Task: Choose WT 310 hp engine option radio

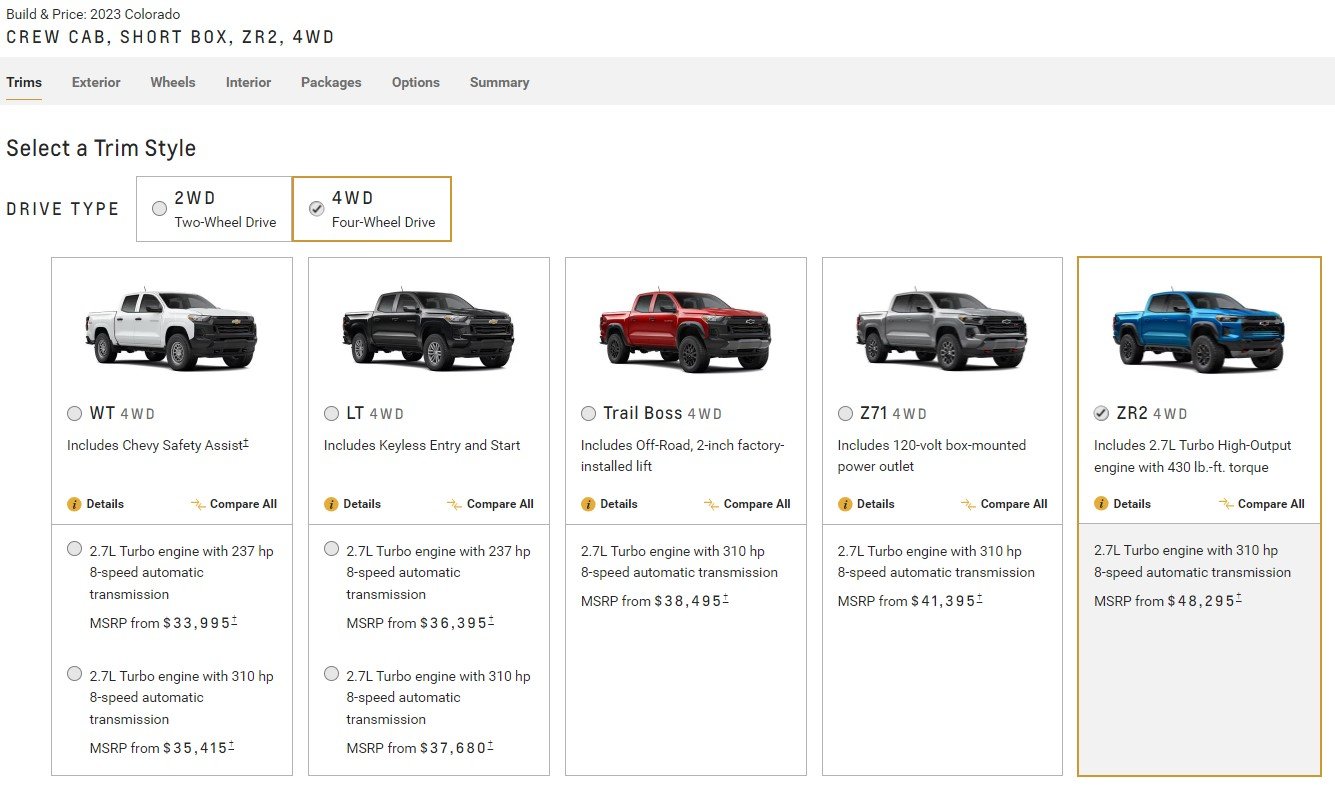Action: tap(74, 673)
